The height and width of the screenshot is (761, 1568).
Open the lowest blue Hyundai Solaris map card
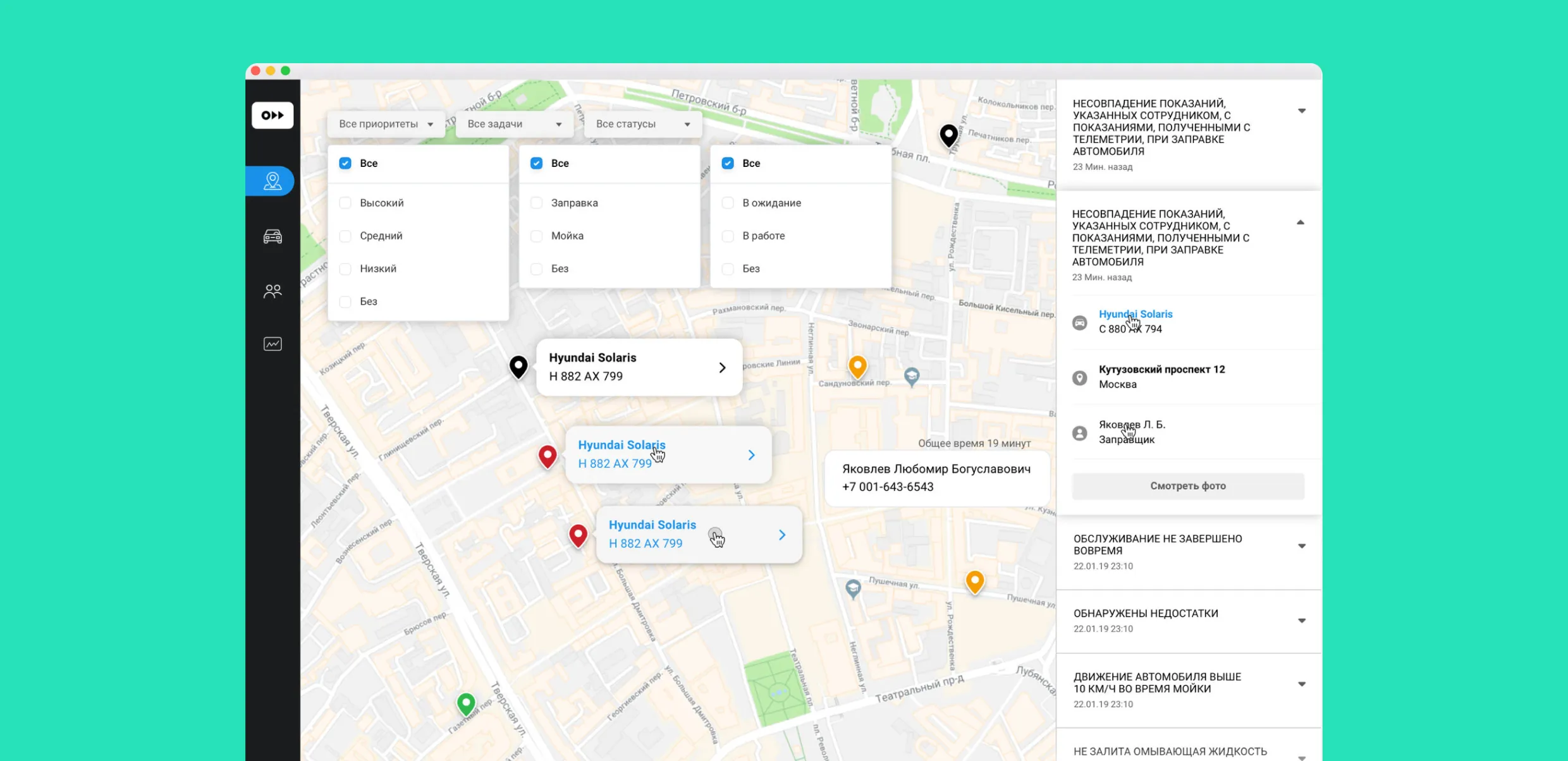tap(699, 534)
